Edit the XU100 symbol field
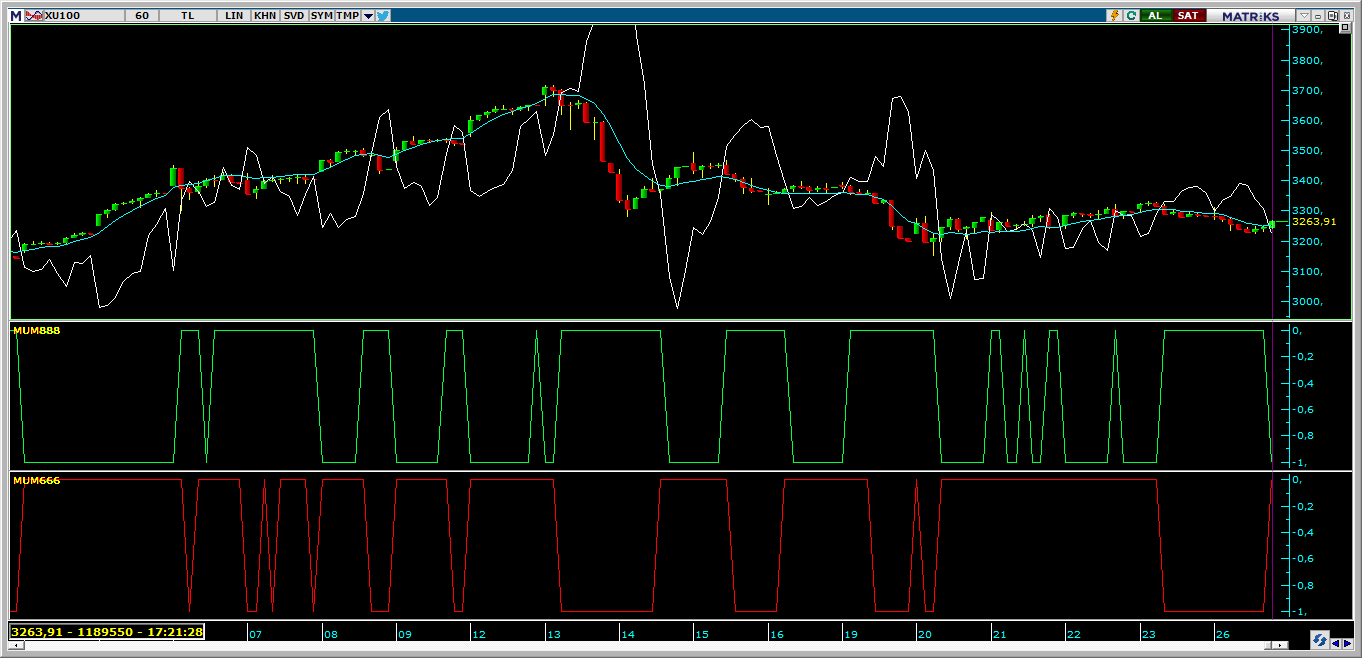Screen dimensions: 1362x658 84,16
